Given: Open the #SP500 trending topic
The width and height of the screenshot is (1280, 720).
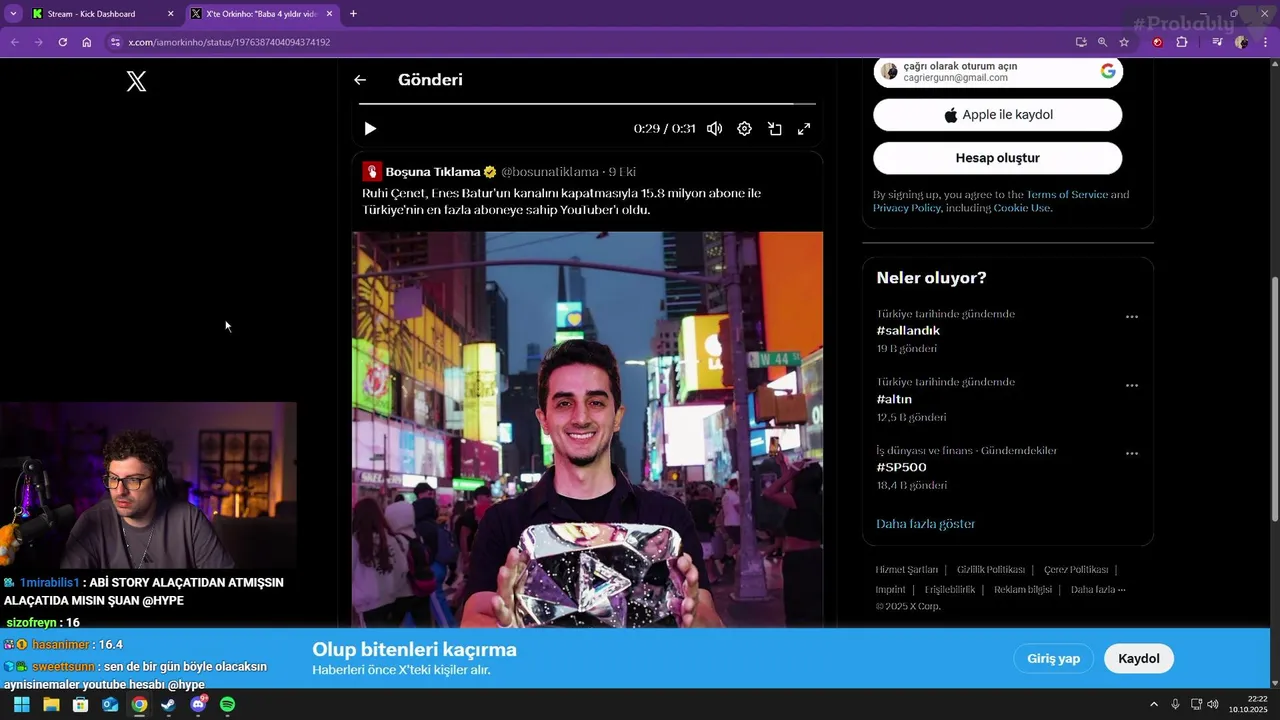Looking at the screenshot, I should (901, 467).
